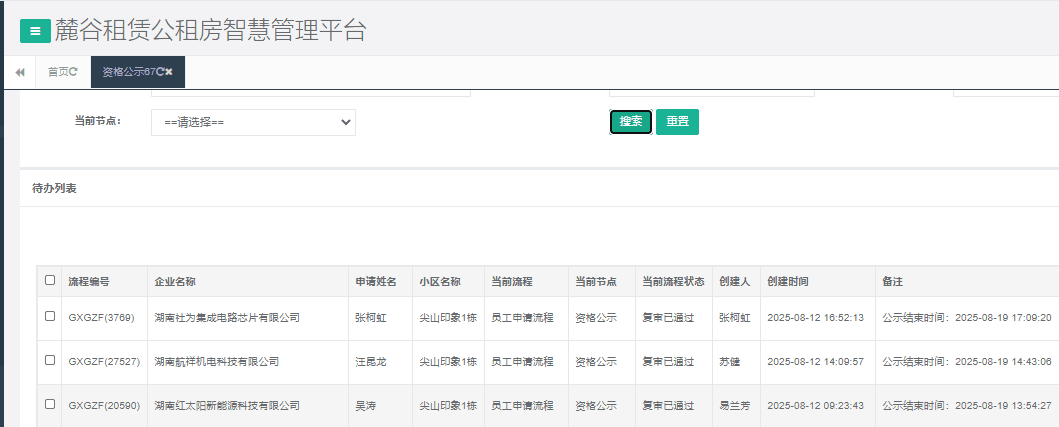The image size is (1059, 427).
Task: Close the 资格公示 tab with the X icon
Action: tap(169, 72)
